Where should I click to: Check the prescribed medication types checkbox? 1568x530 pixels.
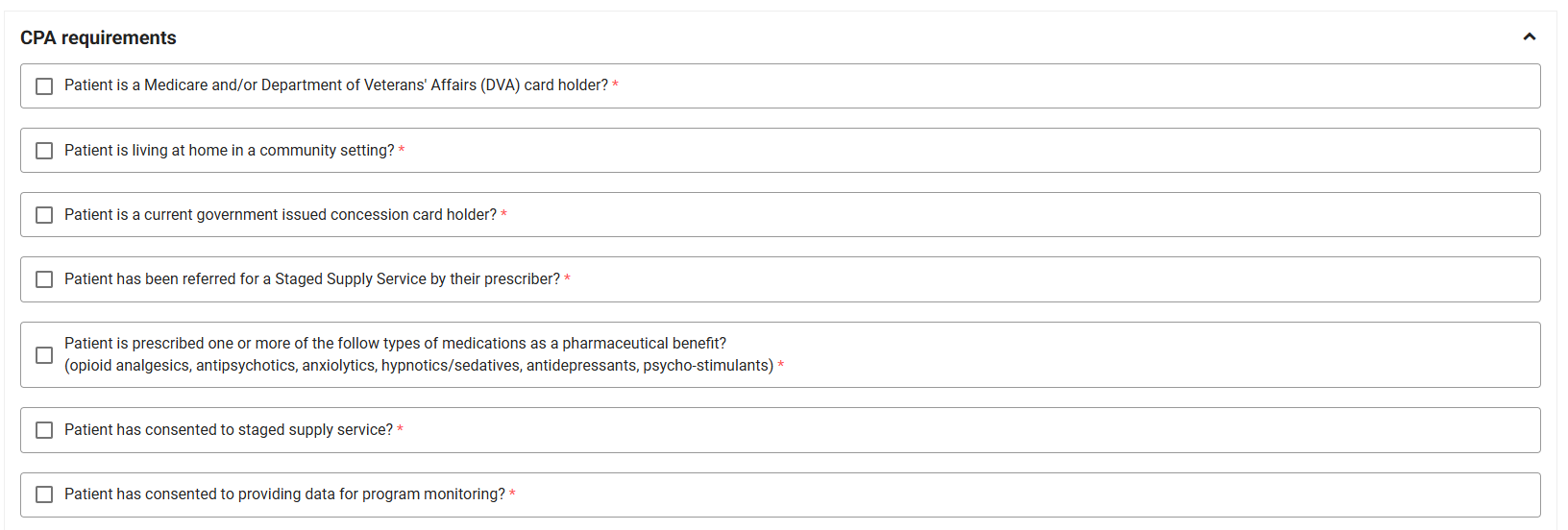(x=44, y=355)
